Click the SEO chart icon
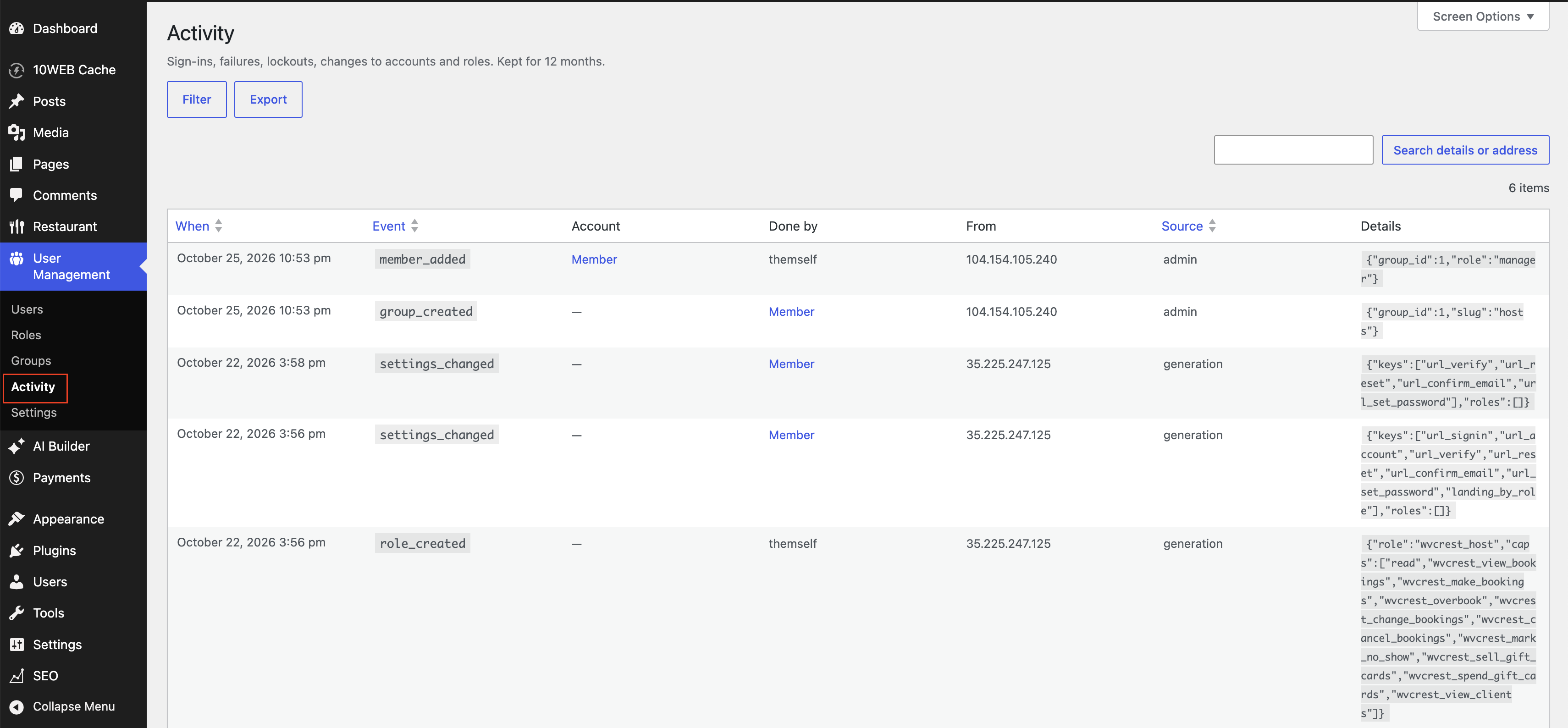The width and height of the screenshot is (1568, 728). point(17,676)
